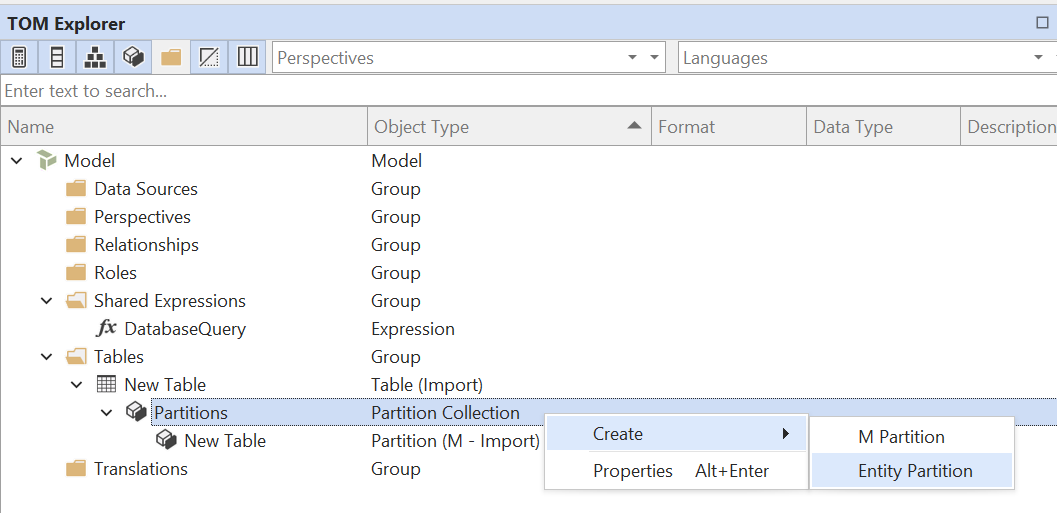Click the show partitions cube toolbar icon
This screenshot has width=1057, height=513.
click(x=133, y=58)
